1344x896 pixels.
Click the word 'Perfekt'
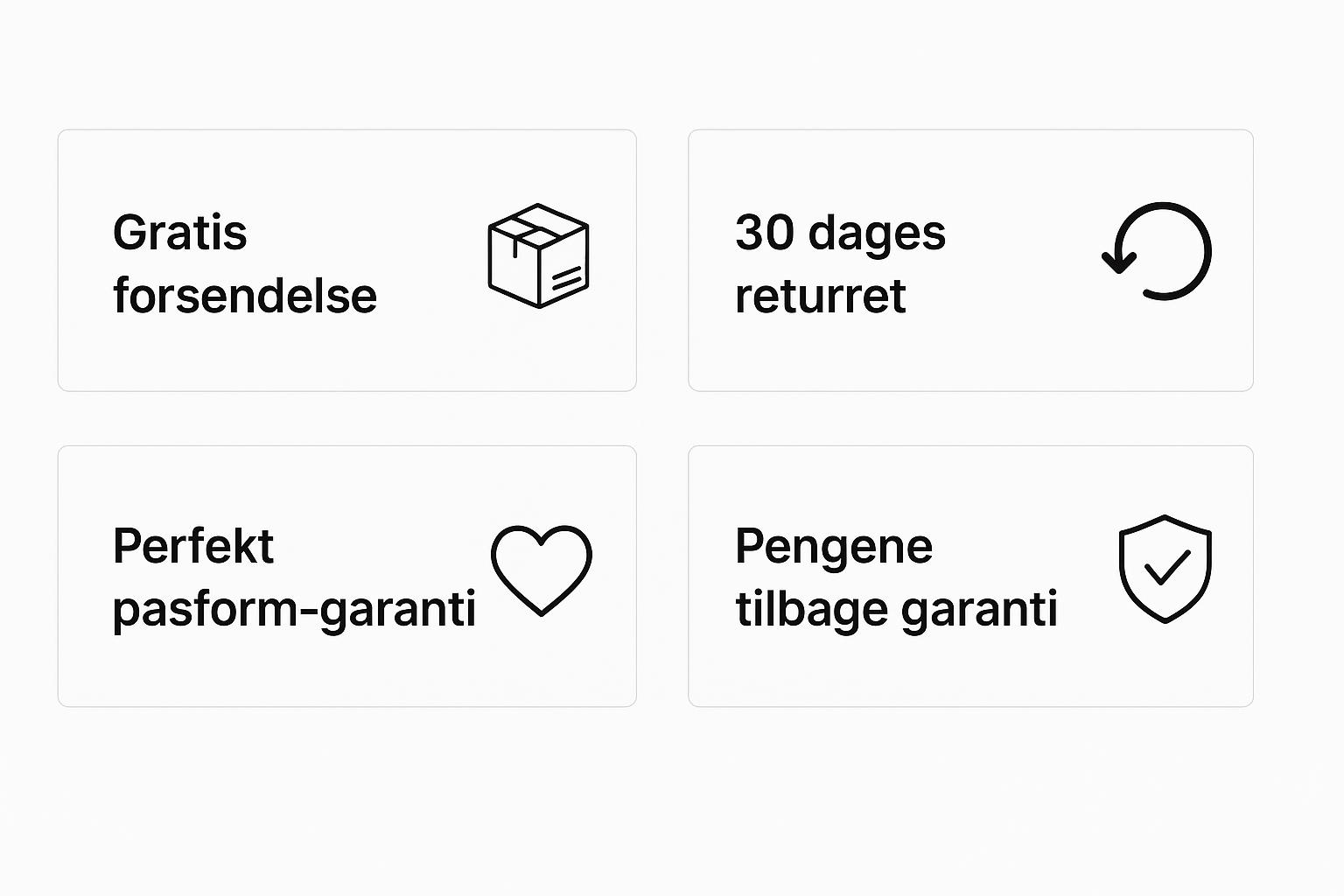click(x=193, y=546)
